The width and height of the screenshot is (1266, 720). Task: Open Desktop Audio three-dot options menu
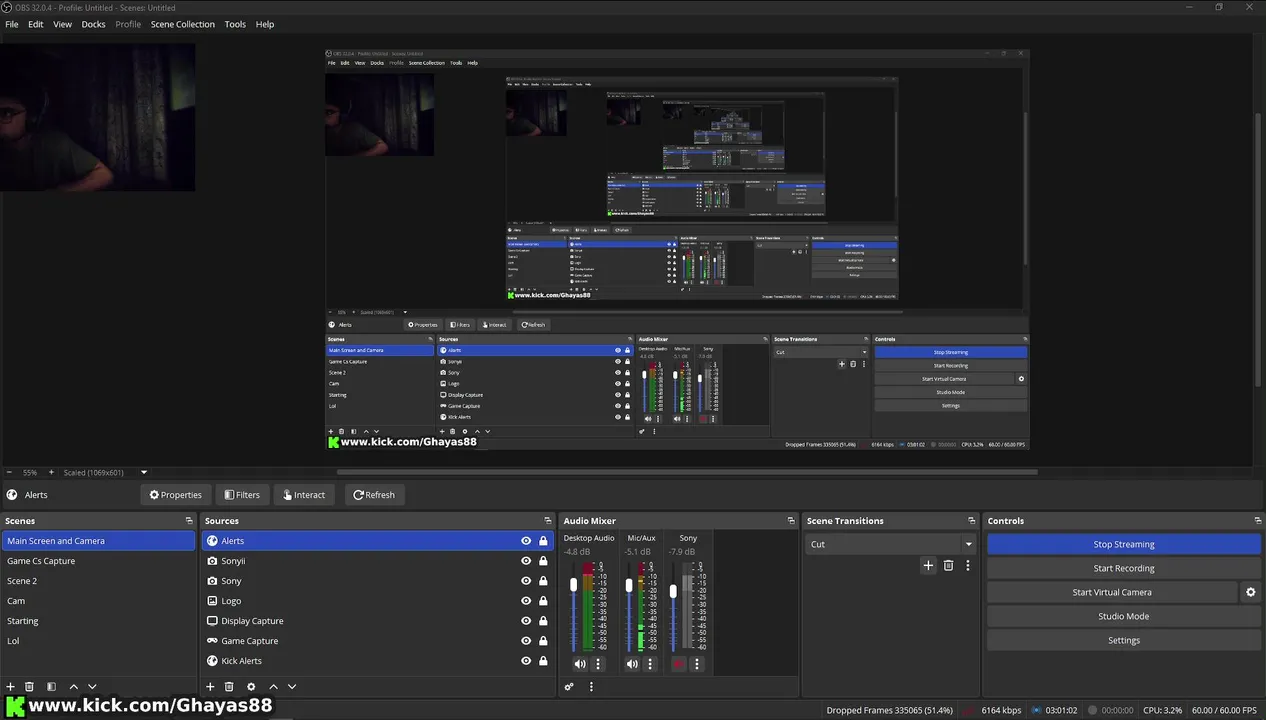[598, 664]
